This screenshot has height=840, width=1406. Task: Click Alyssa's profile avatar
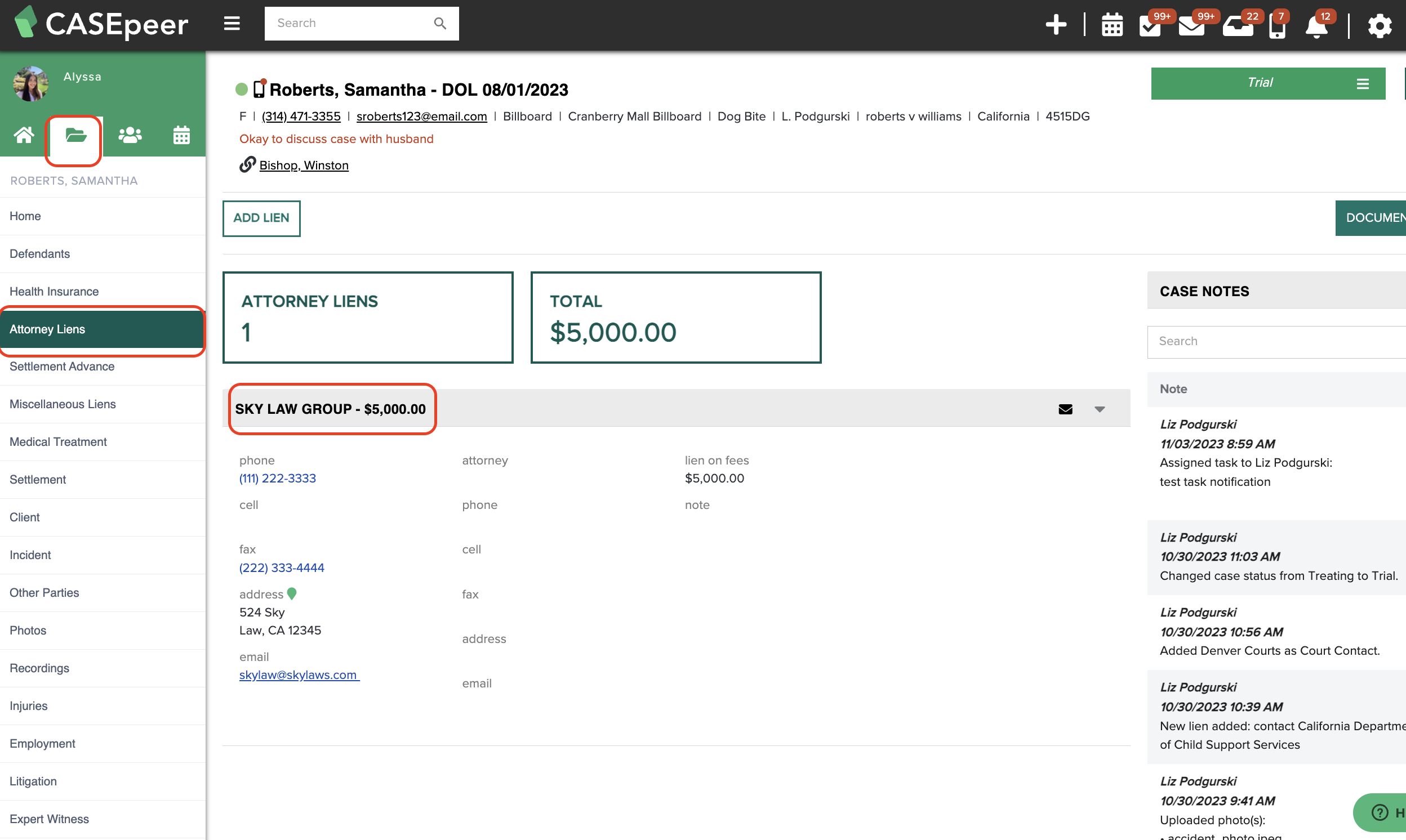coord(30,84)
